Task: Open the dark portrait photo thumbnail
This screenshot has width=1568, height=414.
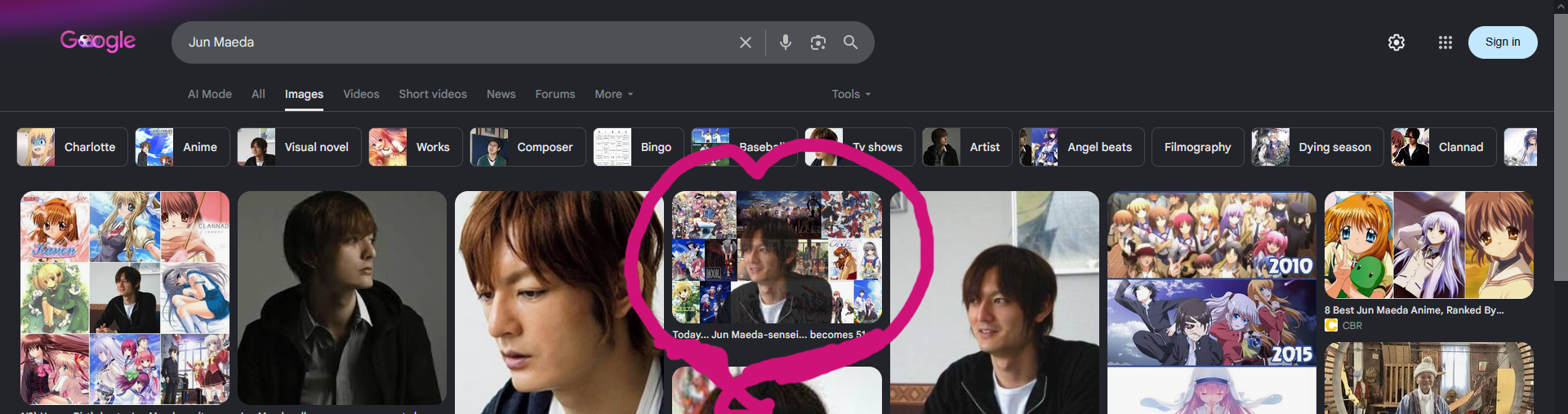Action: pos(342,298)
